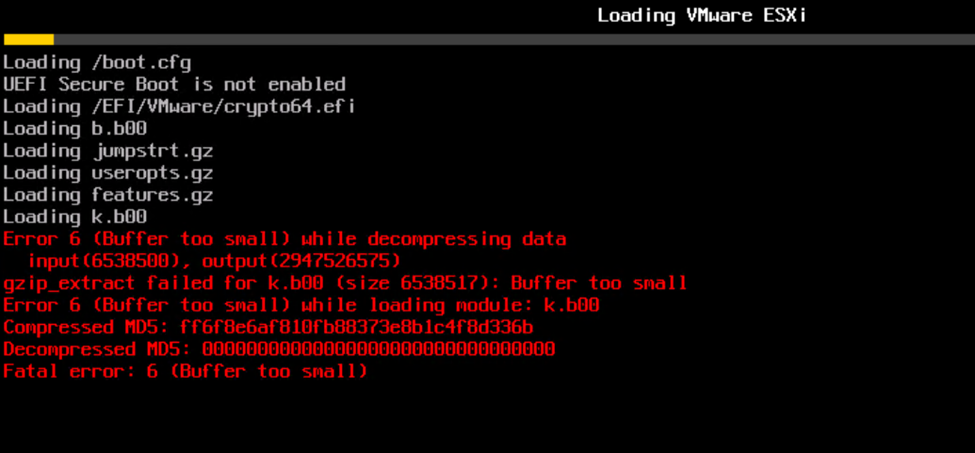Select the compressed MD5 hash value

[356, 327]
